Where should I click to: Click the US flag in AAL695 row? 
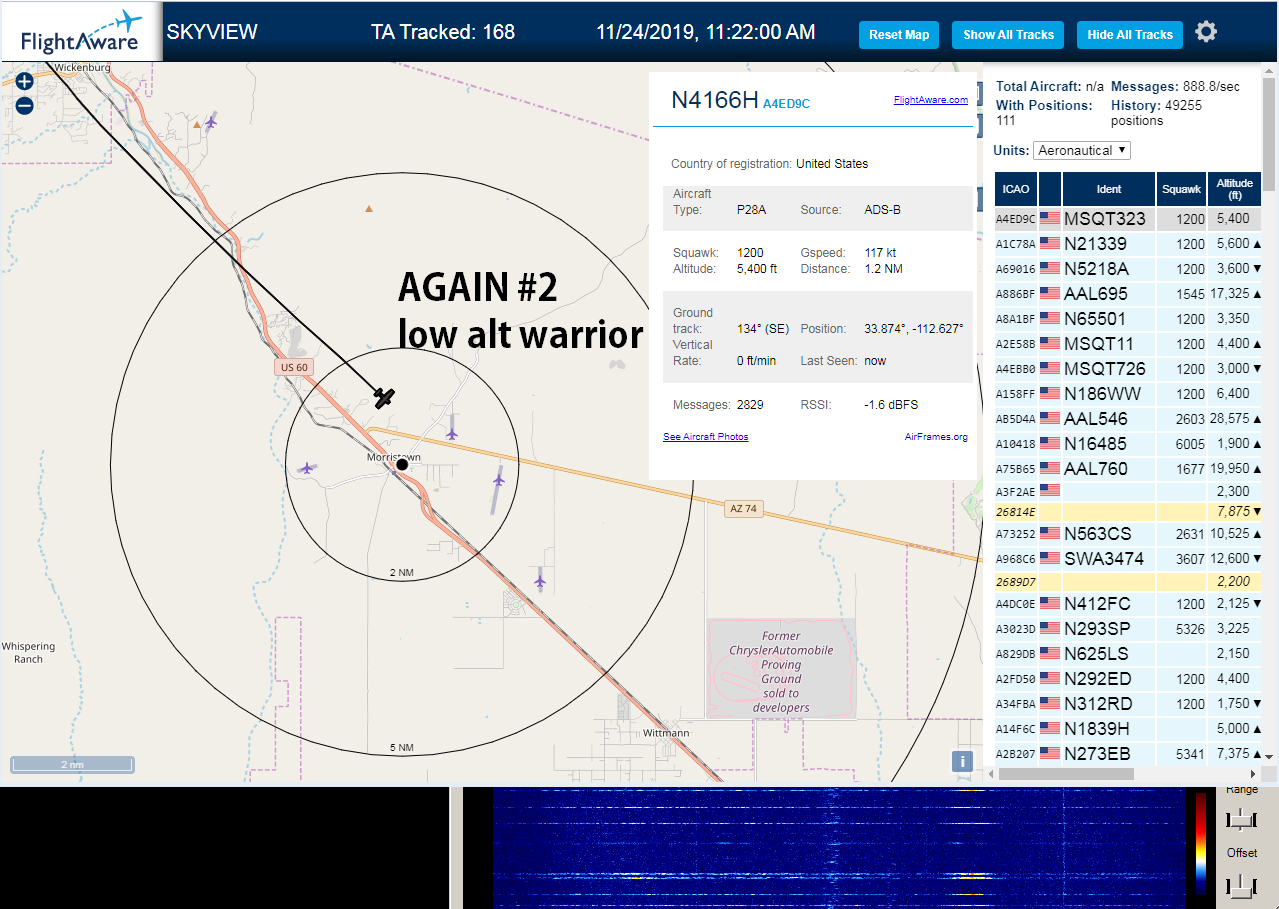point(1050,293)
